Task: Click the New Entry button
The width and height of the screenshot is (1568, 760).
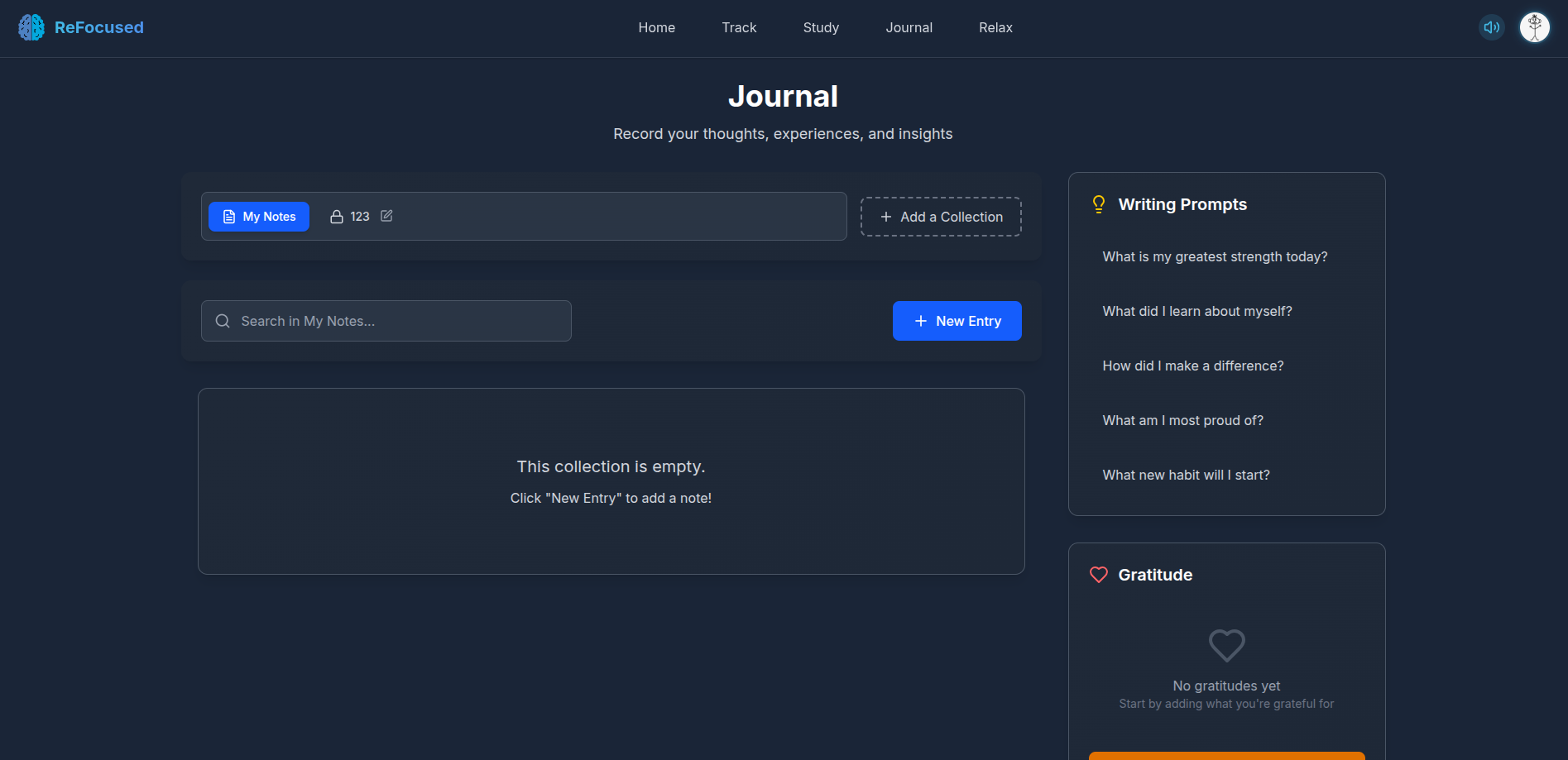Action: point(957,321)
